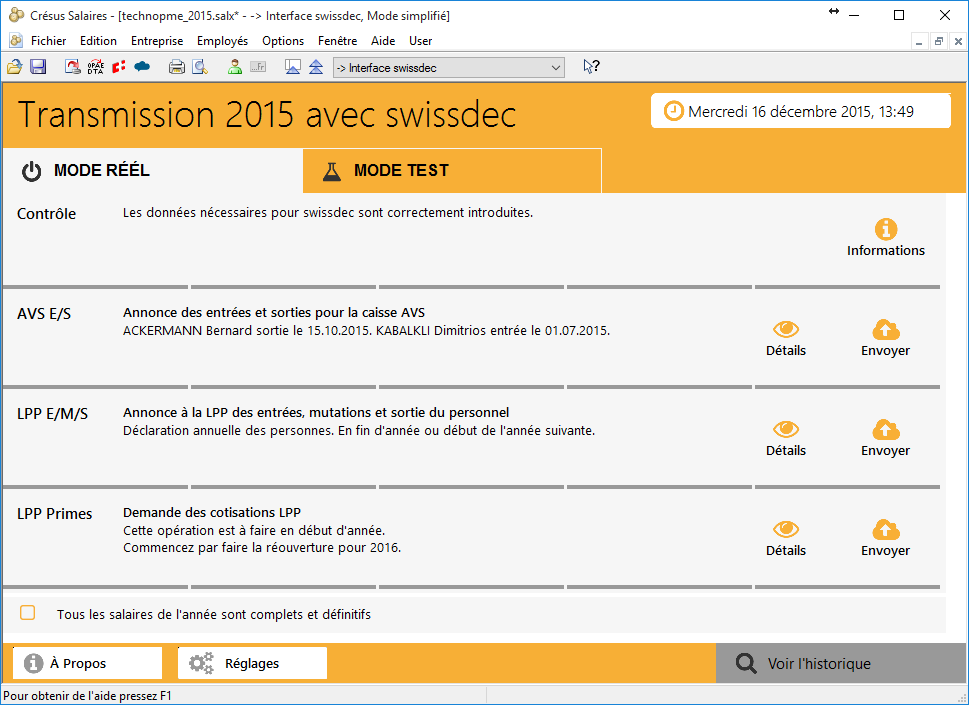The width and height of the screenshot is (969, 705).
Task: Open the Interface swissdec mode dropdown
Action: (x=449, y=68)
